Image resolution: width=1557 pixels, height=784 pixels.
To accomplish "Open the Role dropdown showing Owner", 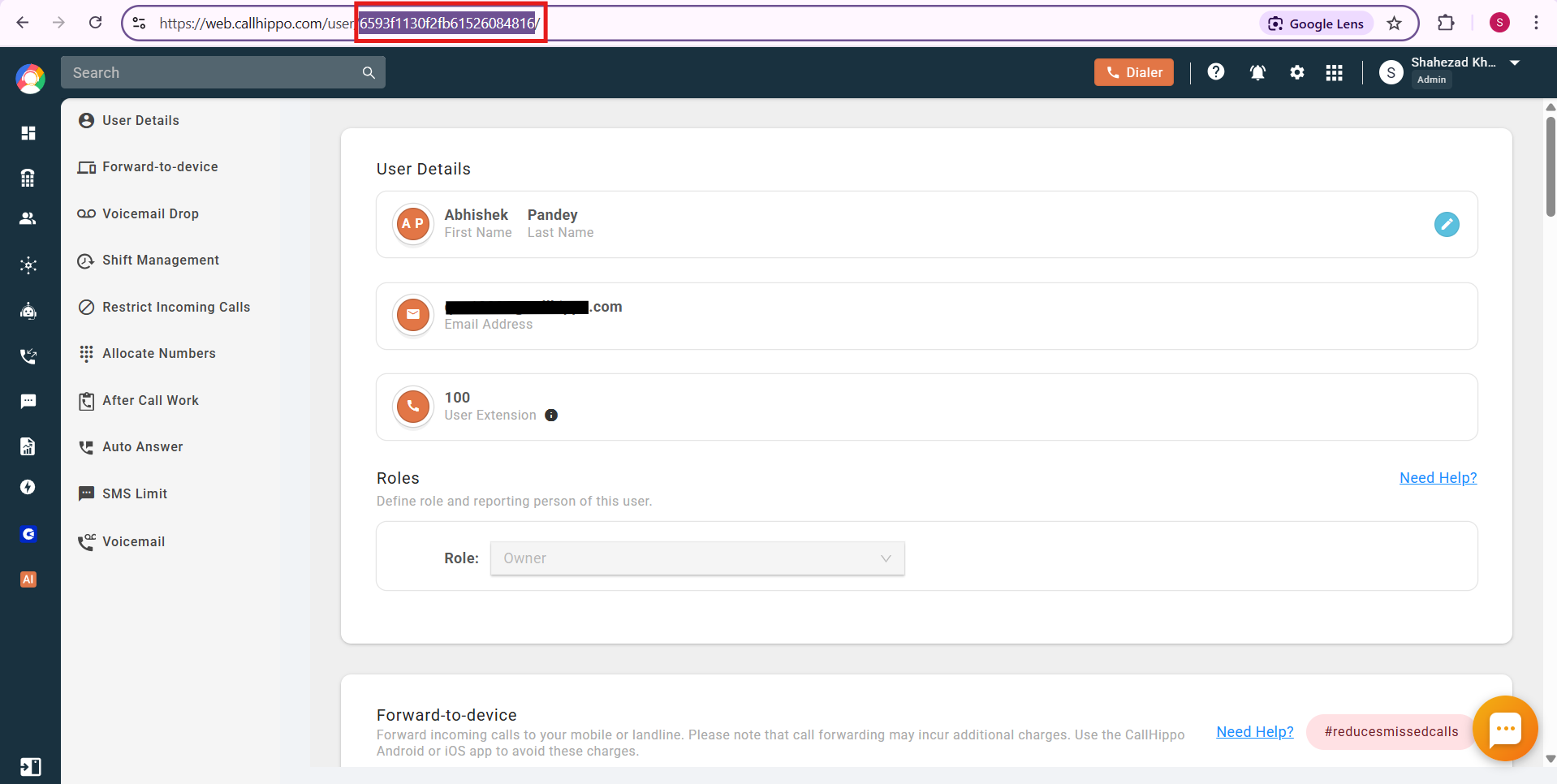I will pos(697,558).
